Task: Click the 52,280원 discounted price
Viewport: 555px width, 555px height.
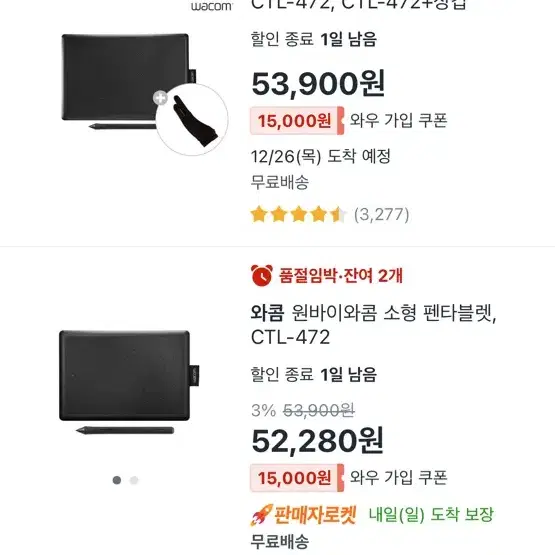Action: (317, 441)
